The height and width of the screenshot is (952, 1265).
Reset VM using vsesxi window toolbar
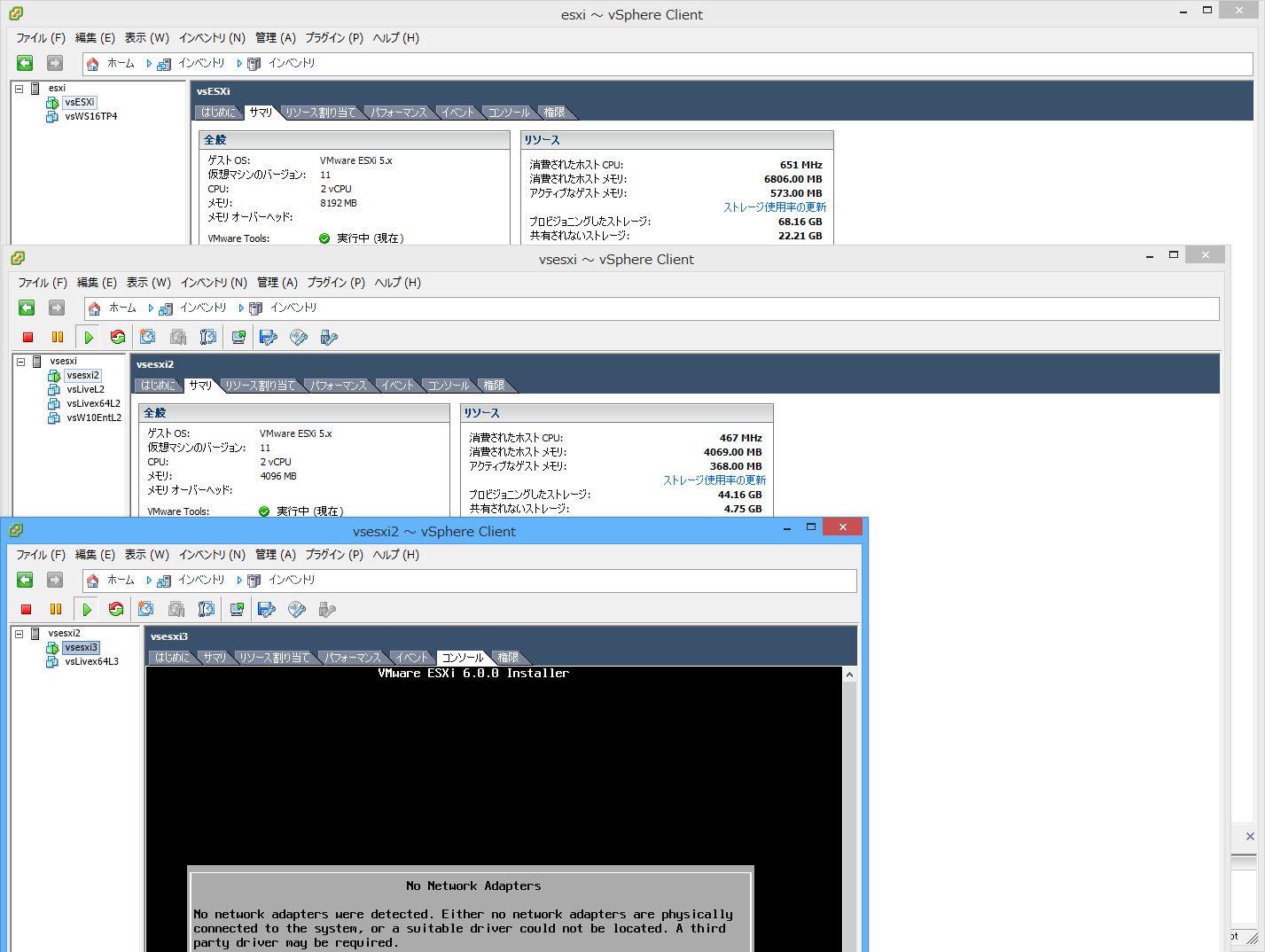tap(118, 337)
